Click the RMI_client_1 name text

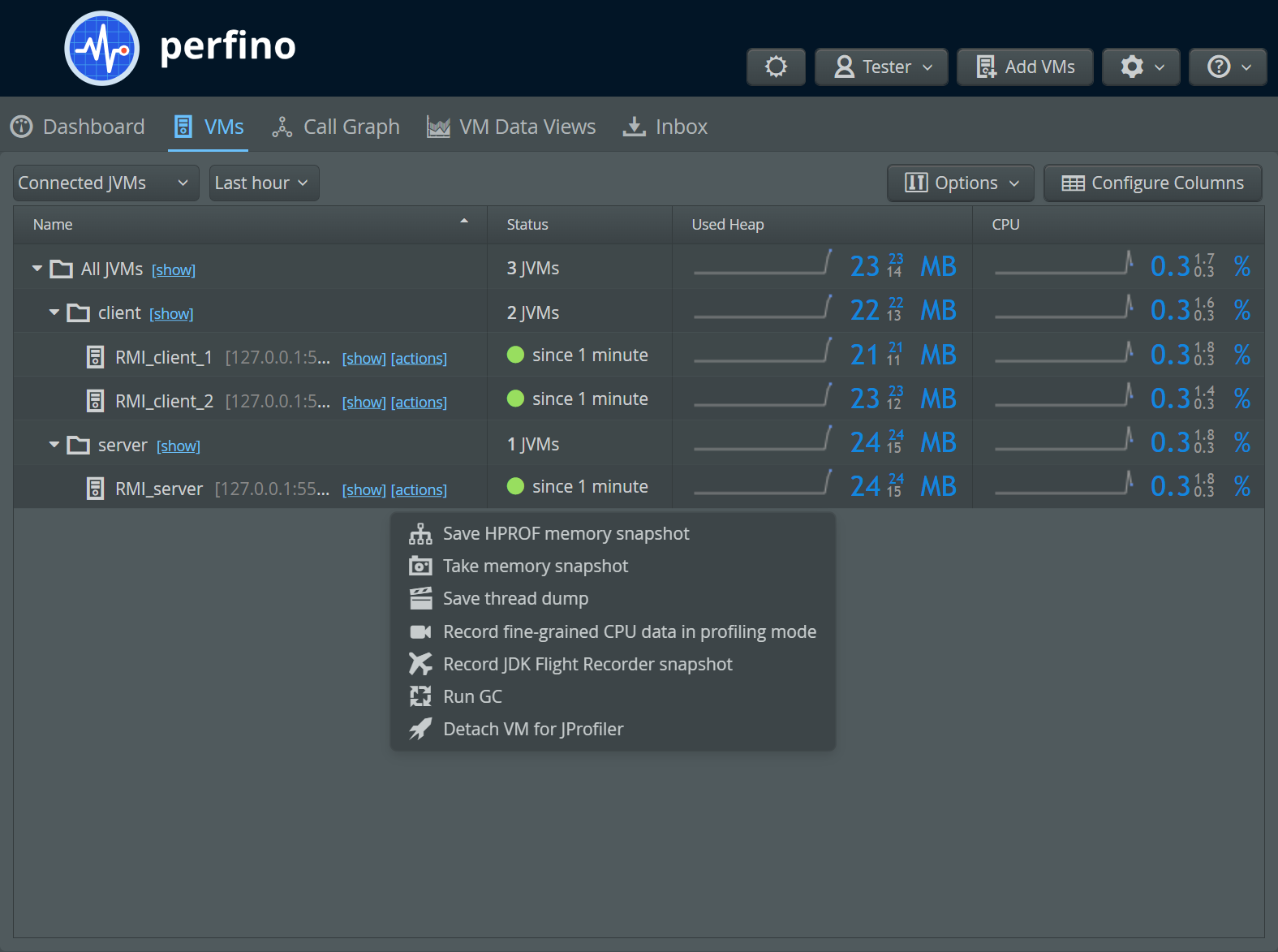point(164,358)
